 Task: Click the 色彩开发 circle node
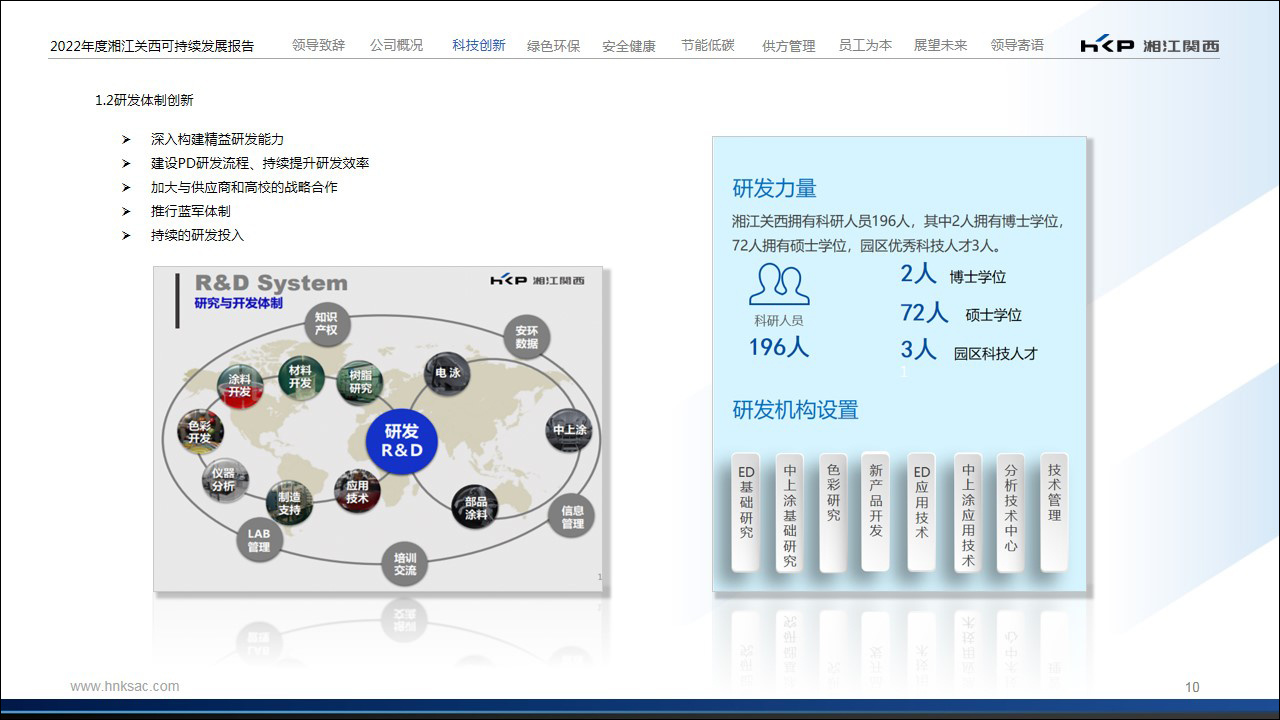click(200, 432)
